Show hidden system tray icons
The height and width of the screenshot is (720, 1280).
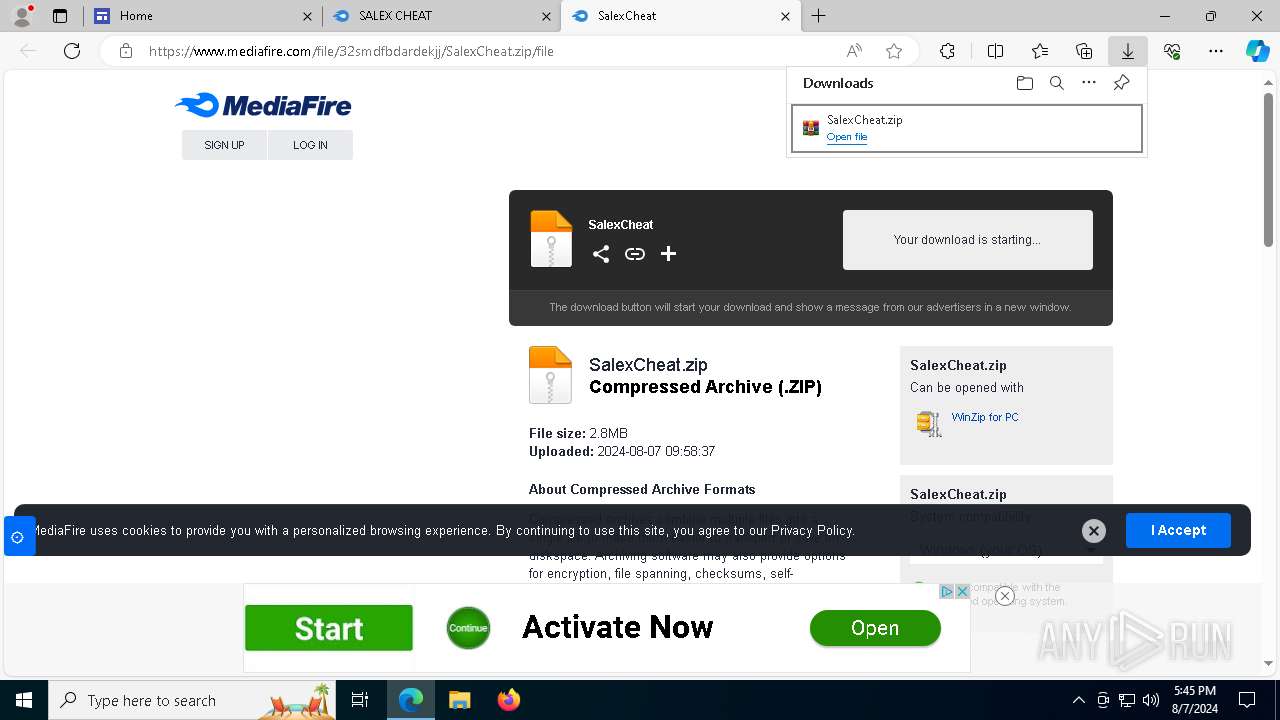click(1078, 700)
